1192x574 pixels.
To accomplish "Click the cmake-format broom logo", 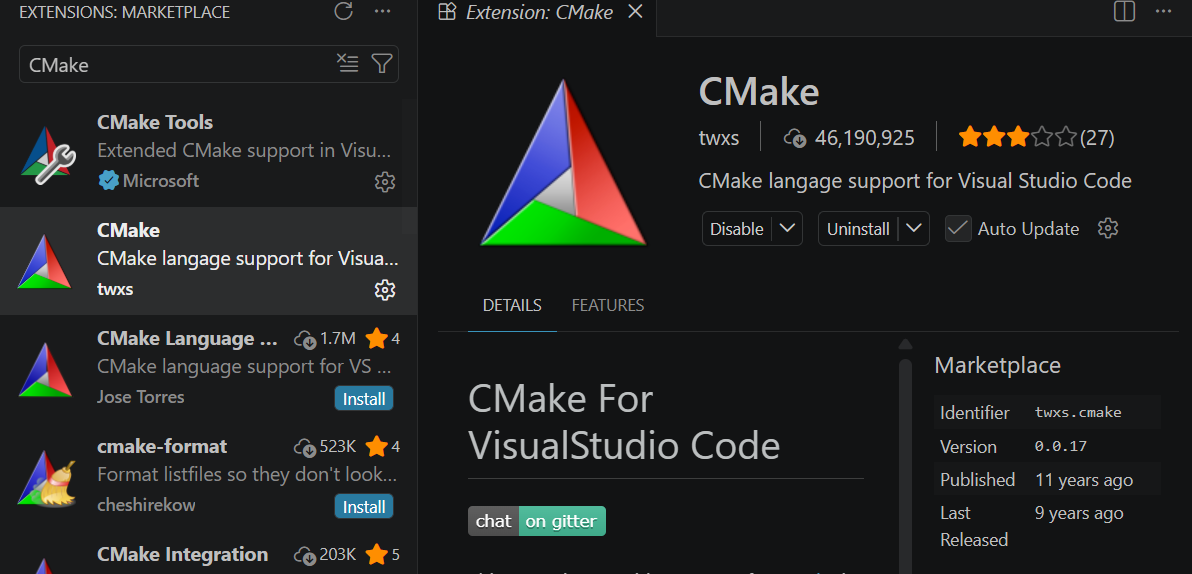I will coord(46,477).
